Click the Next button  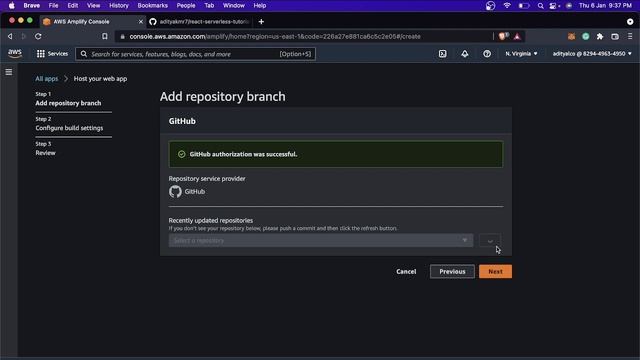point(495,271)
